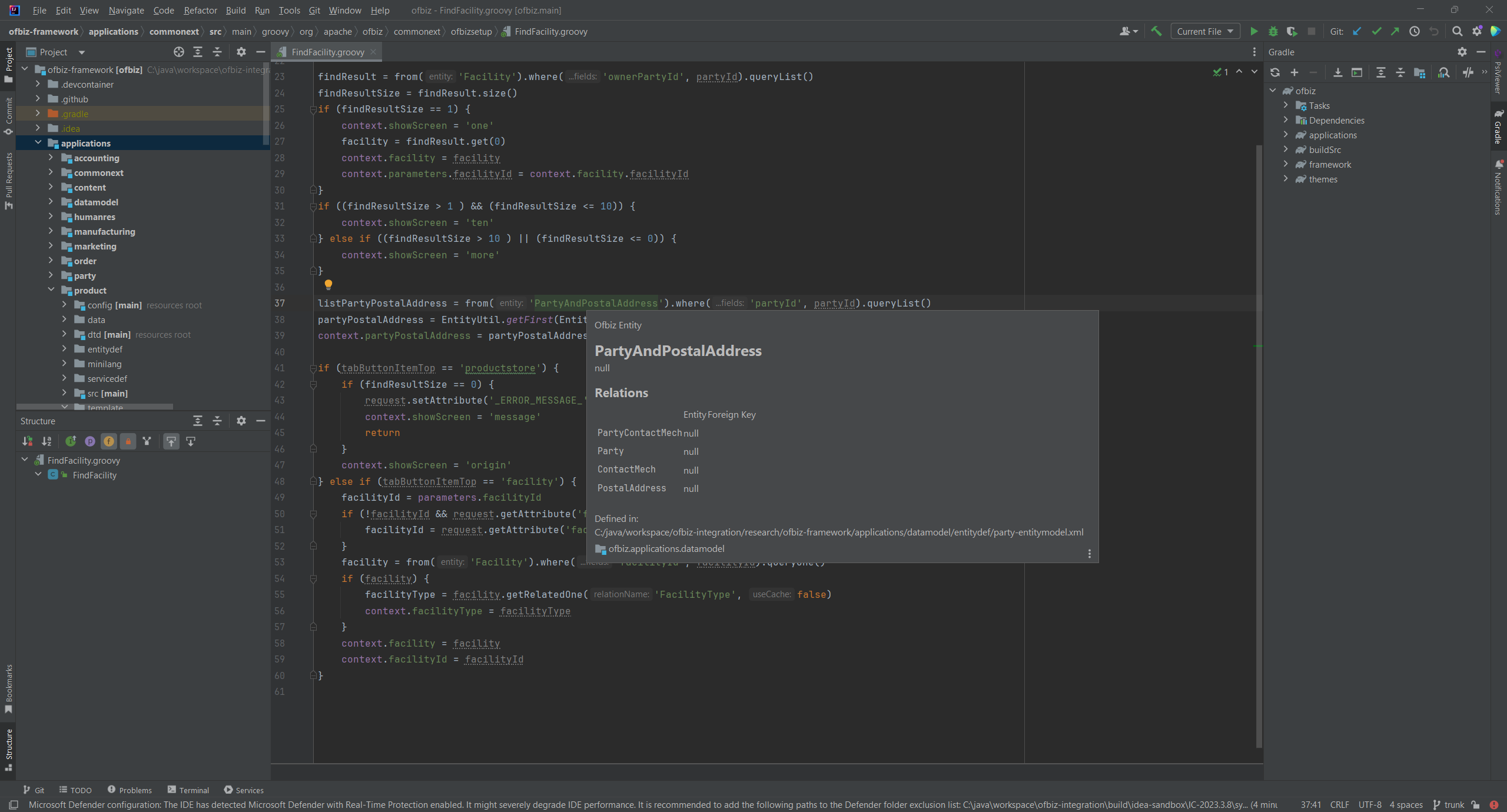Select FindFacility class in Structure tree
The image size is (1507, 812).
point(94,475)
